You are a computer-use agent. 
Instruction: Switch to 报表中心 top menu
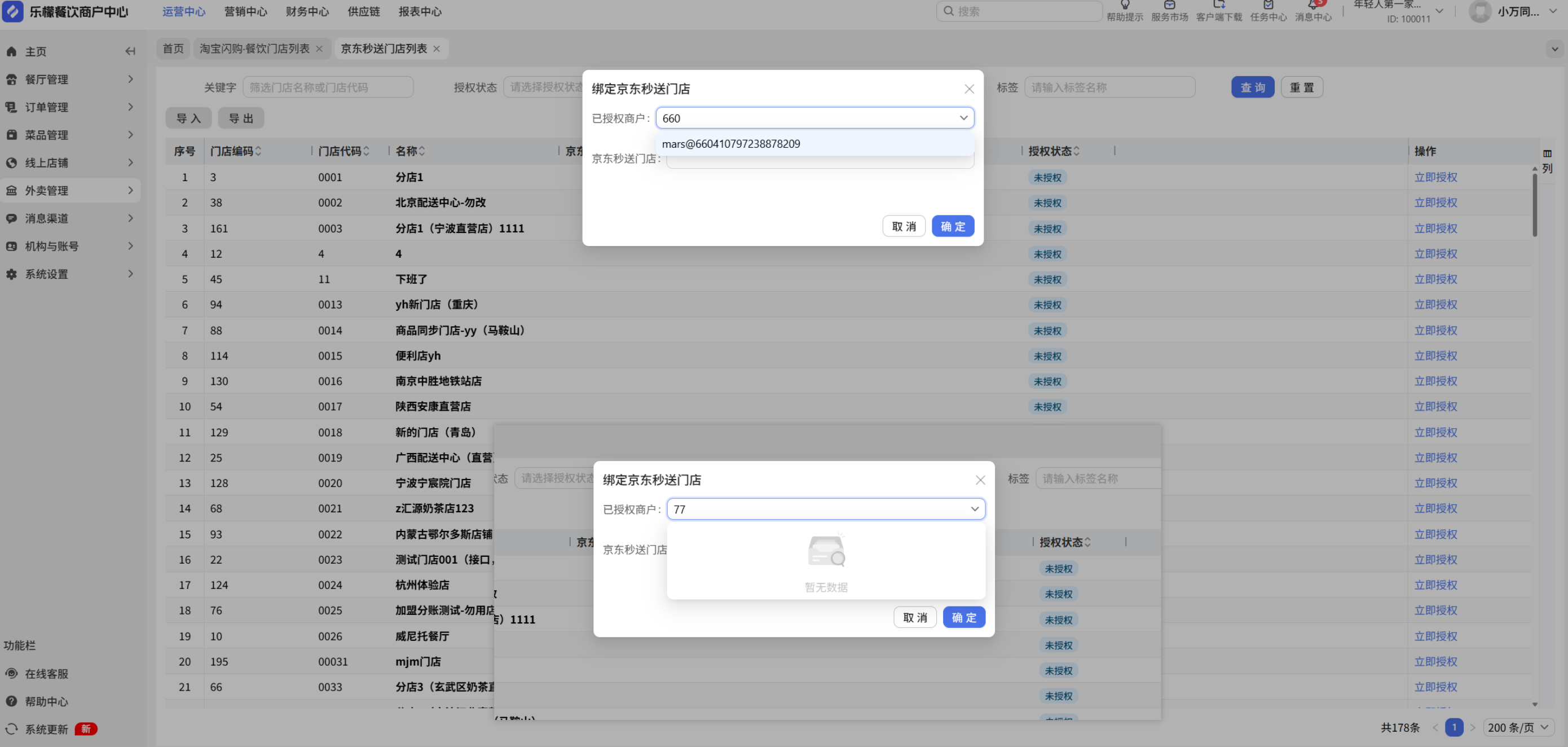pos(420,12)
